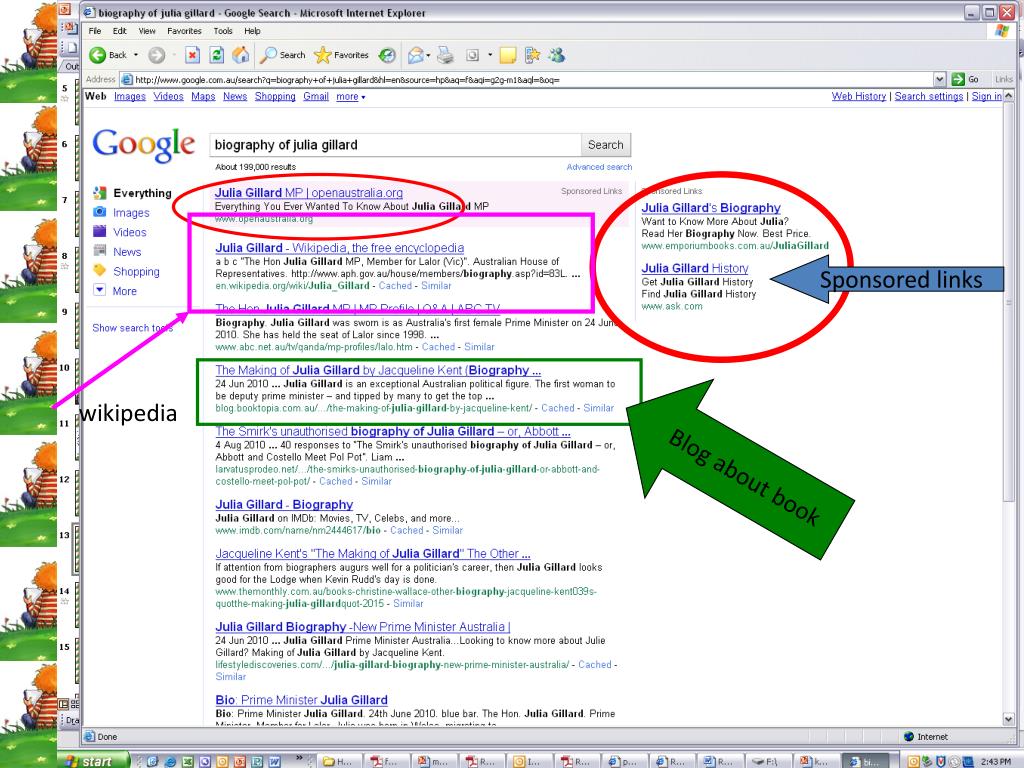Expand the address bar URL dropdown

tap(940, 80)
